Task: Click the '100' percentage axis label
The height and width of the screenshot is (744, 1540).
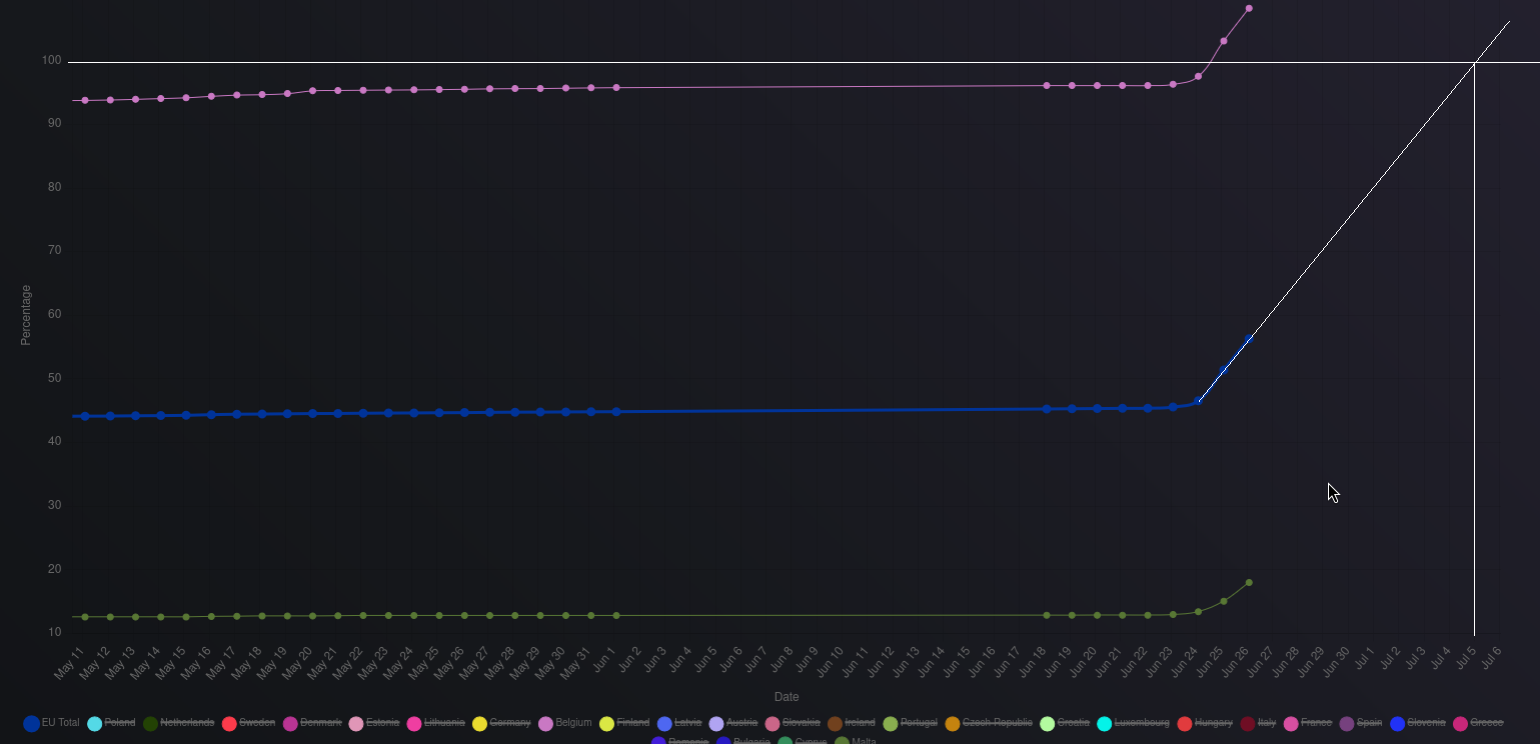Action: pos(51,60)
